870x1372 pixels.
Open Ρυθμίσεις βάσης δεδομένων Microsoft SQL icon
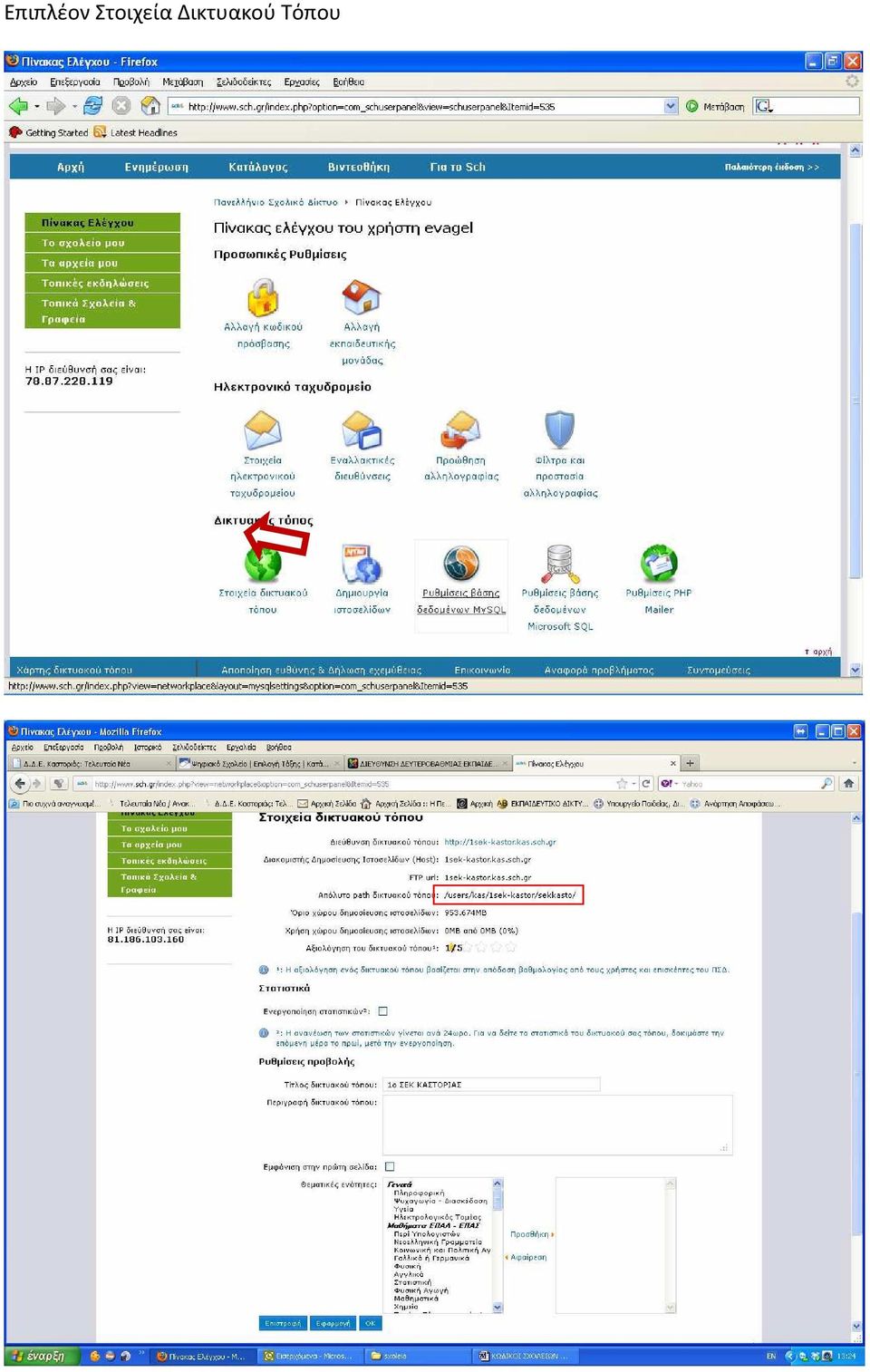coord(559,563)
